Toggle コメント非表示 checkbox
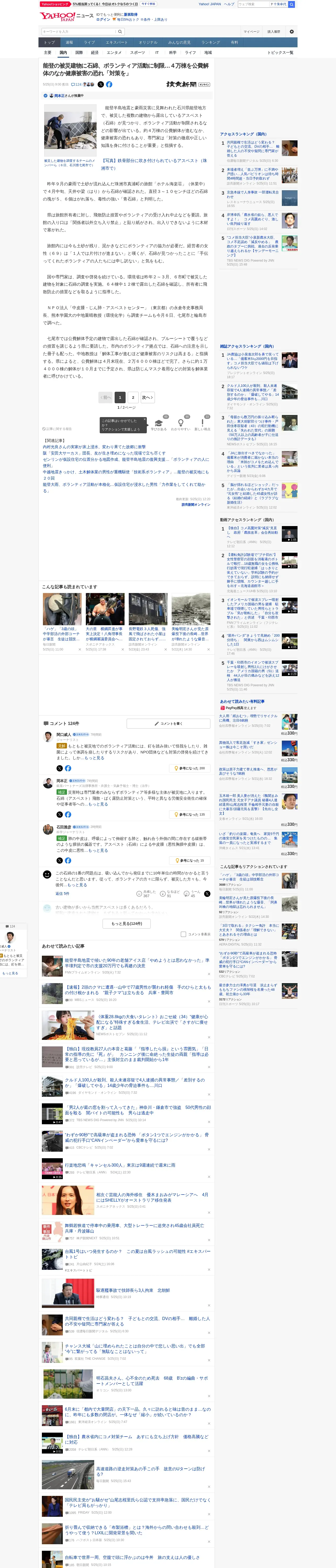Viewport: 336px width, 1568px height. [x=183, y=934]
